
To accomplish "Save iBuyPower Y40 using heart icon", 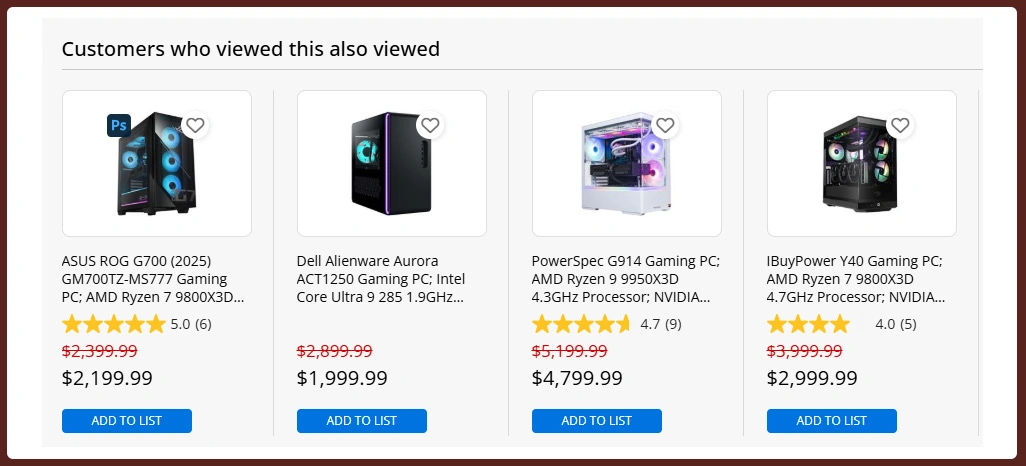I will click(x=900, y=125).
